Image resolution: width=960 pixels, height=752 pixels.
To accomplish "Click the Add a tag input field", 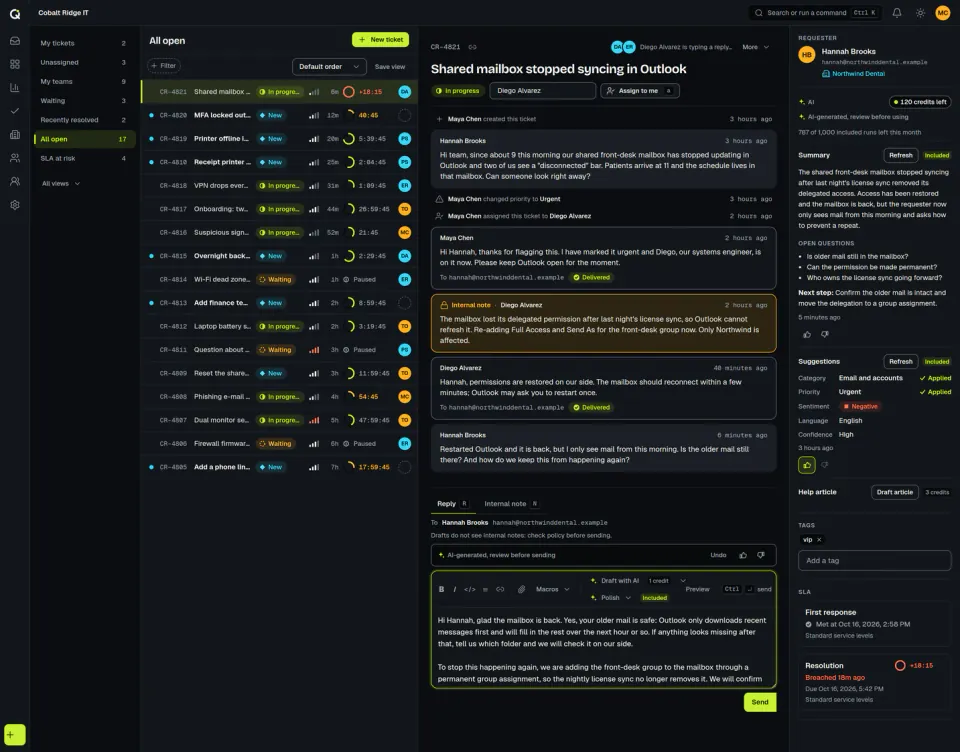I will (874, 560).
